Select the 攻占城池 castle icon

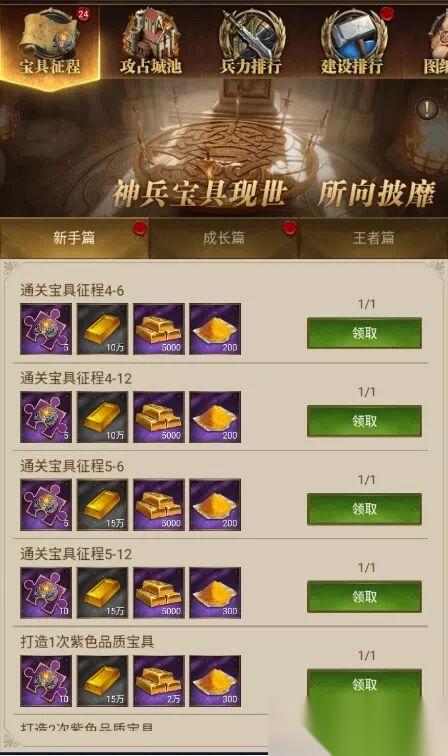[150, 41]
